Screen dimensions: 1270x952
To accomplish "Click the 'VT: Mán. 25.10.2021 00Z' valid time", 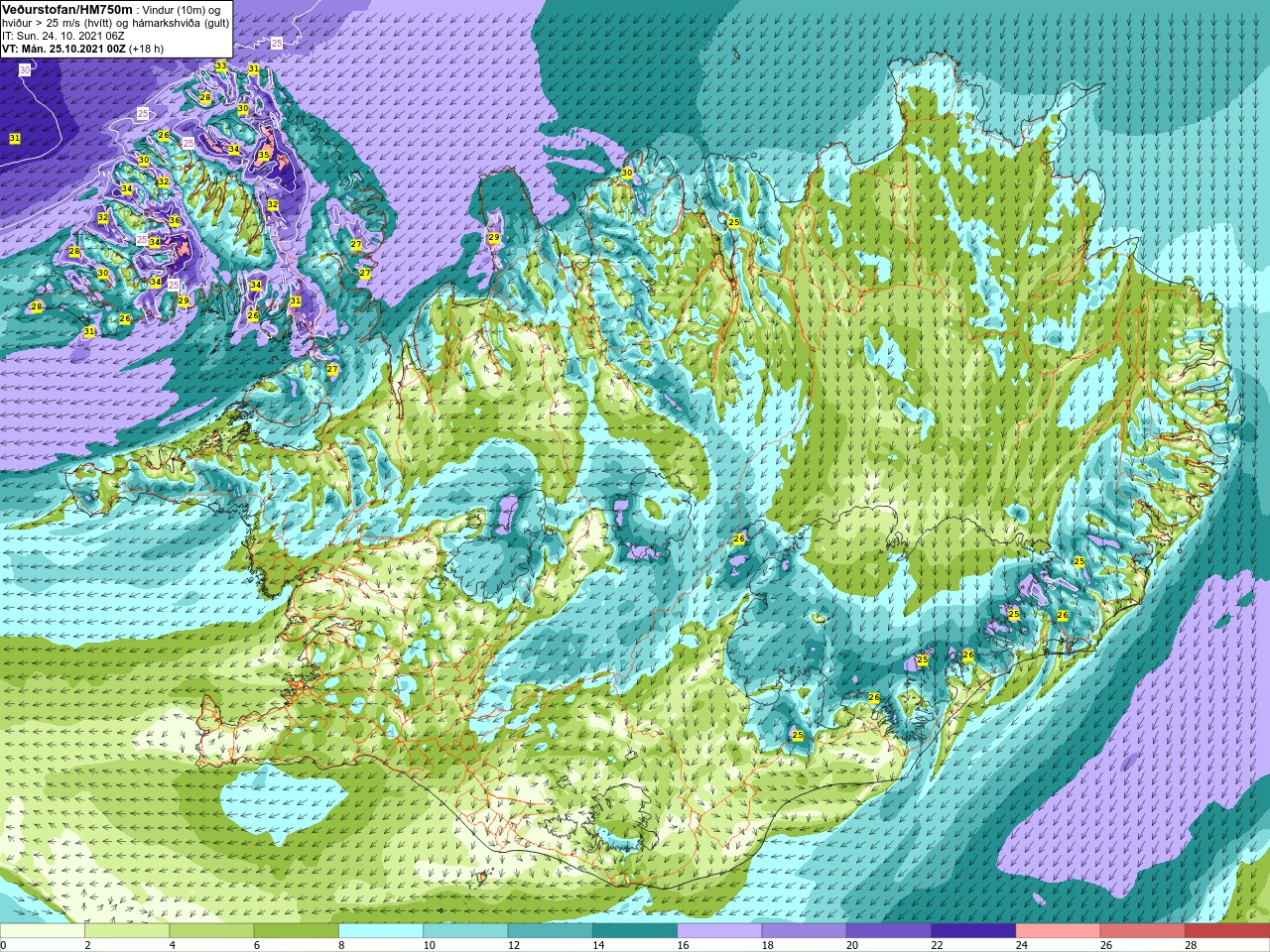I will click(x=63, y=49).
